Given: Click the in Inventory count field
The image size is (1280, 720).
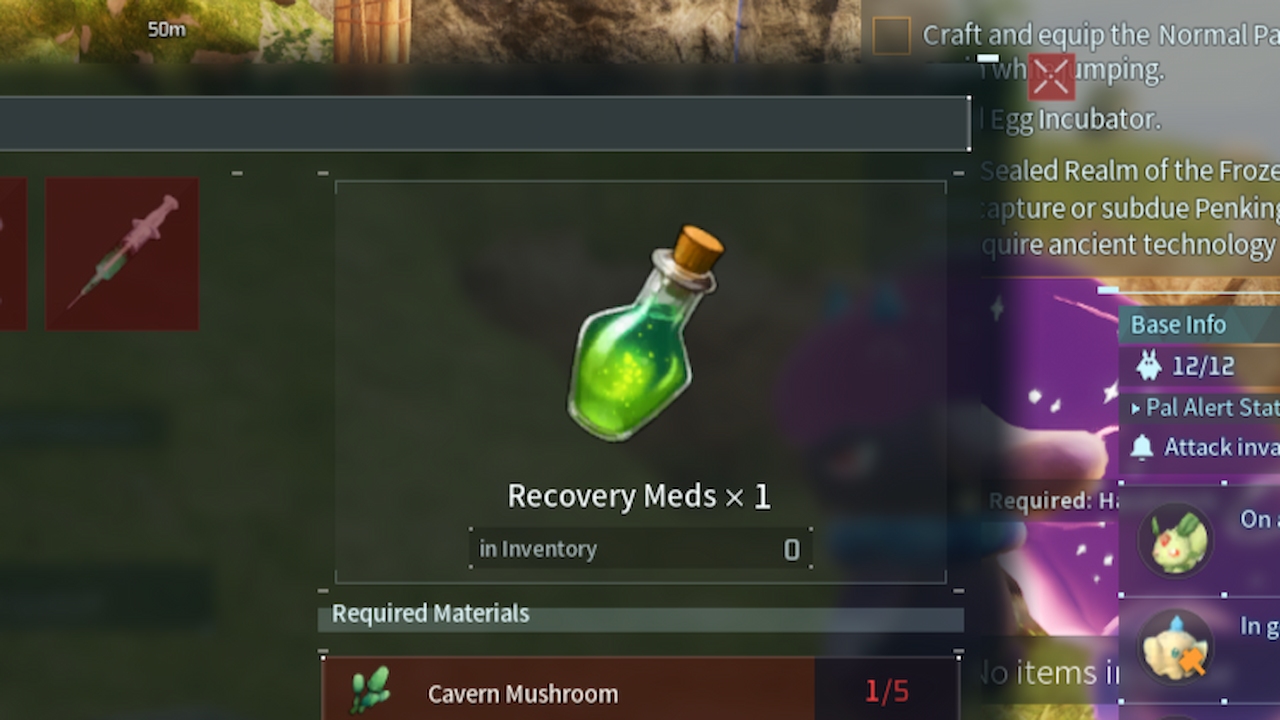Looking at the screenshot, I should 640,549.
